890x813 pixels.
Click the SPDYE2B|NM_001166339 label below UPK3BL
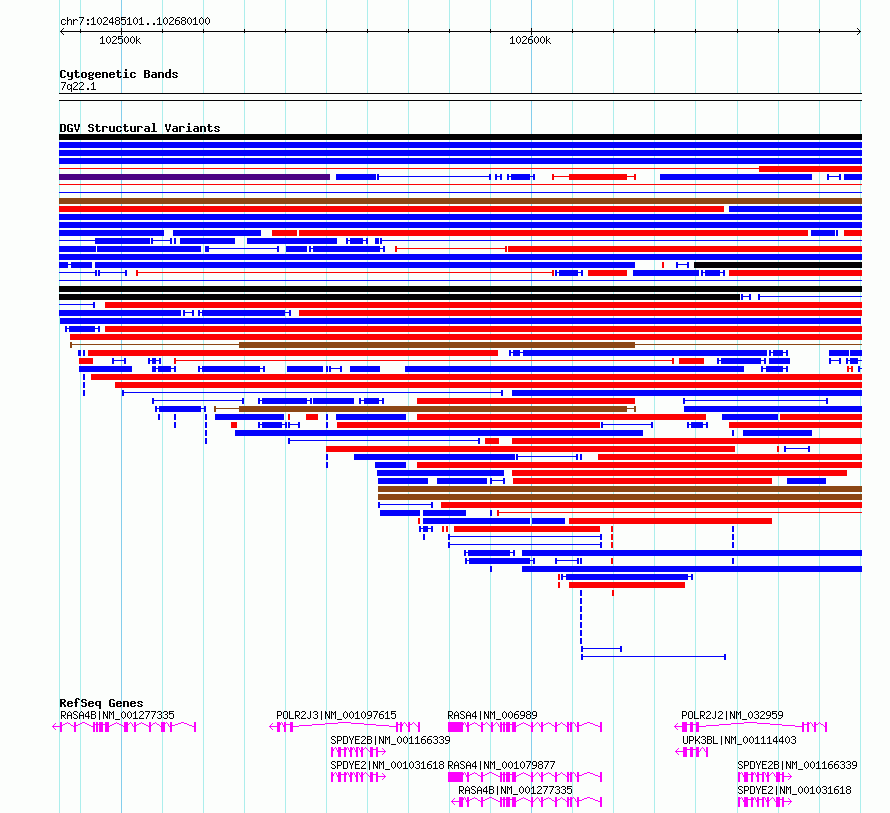[797, 765]
